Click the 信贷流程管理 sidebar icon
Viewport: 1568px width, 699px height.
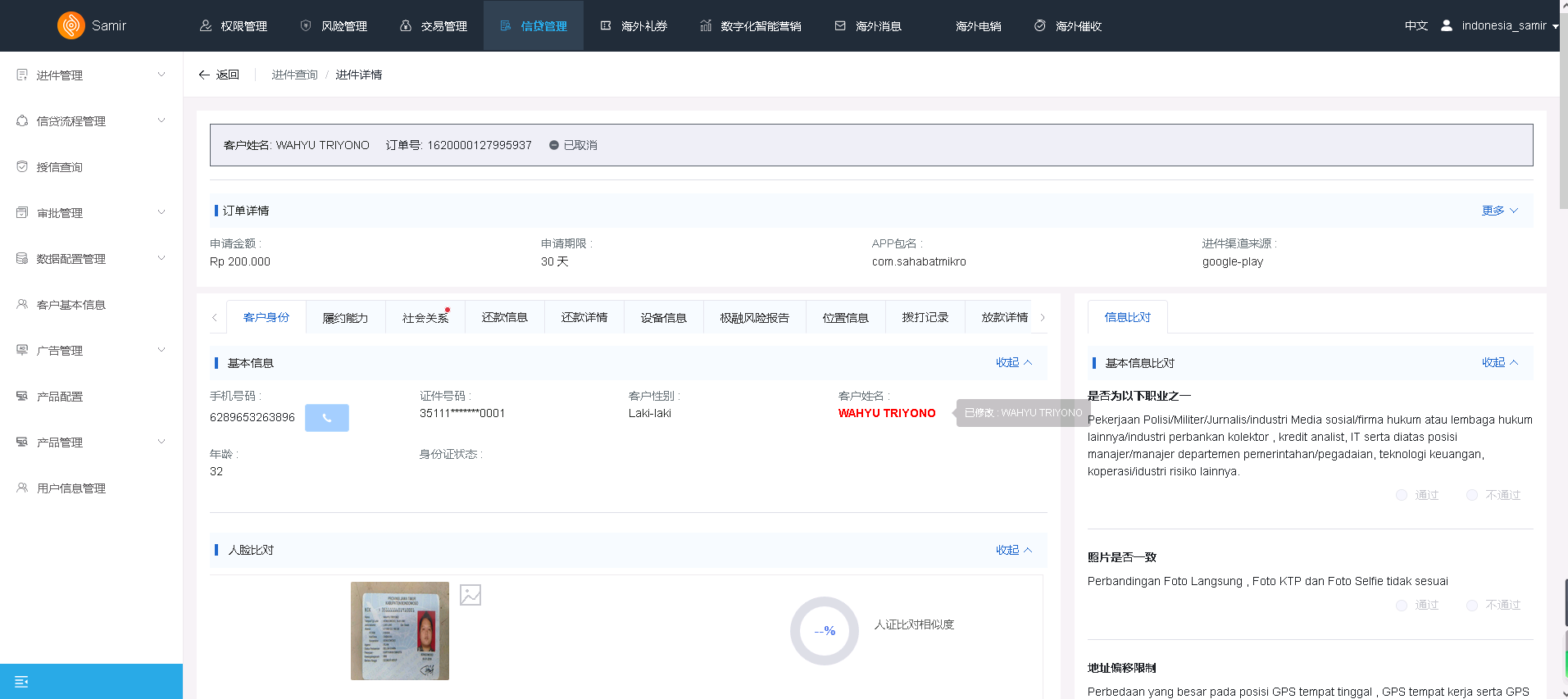[x=22, y=120]
